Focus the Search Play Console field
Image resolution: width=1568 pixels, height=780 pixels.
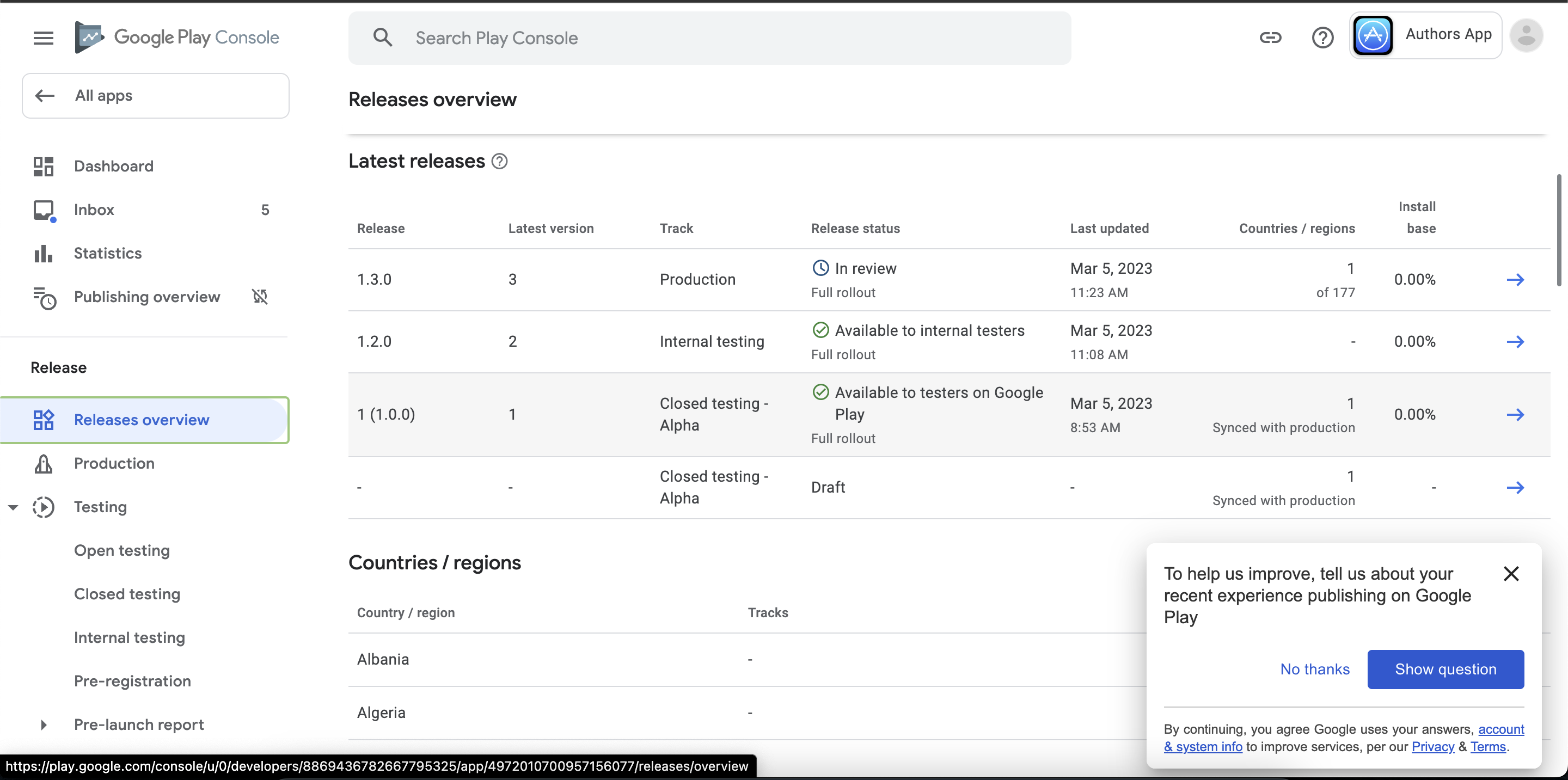[x=710, y=38]
